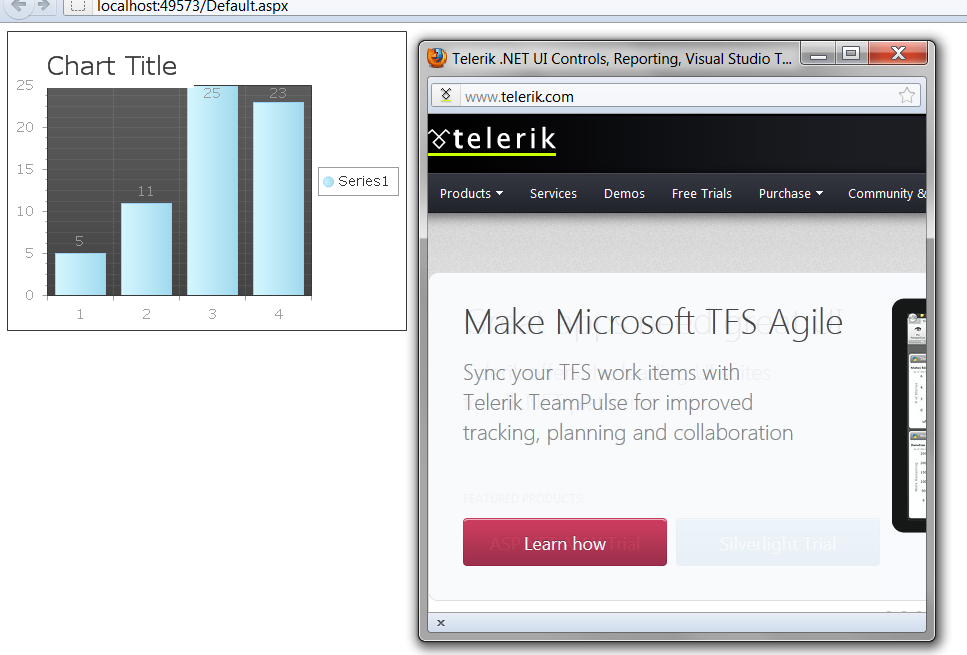Click y-axis label 20
This screenshot has height=655, width=967.
tap(25, 127)
